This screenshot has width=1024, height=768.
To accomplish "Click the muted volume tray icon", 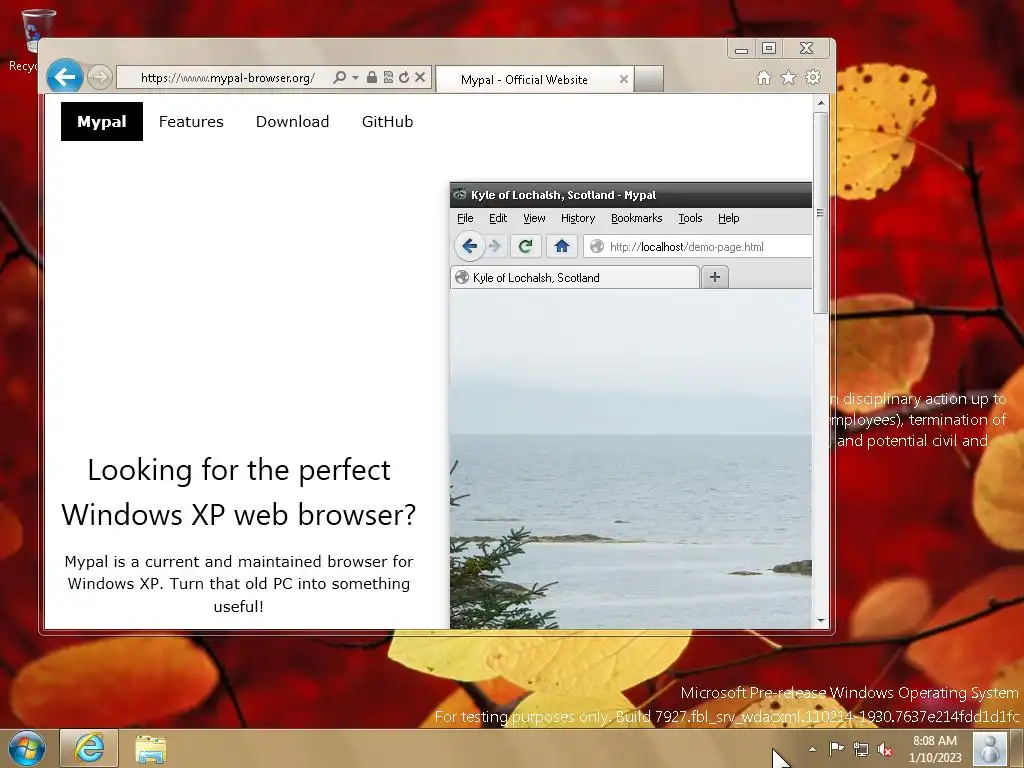I will 886,750.
